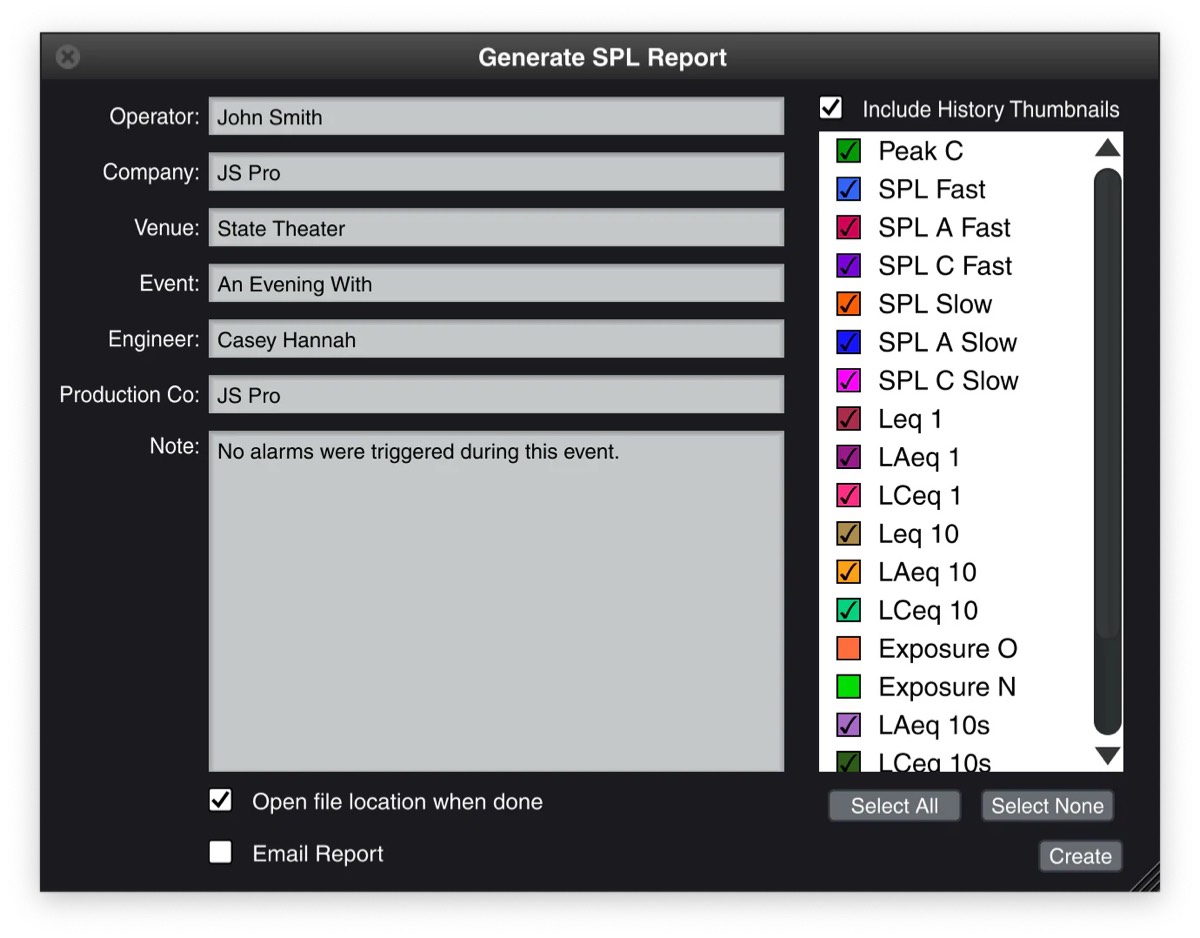Enable the Email Report checkbox

pos(221,853)
